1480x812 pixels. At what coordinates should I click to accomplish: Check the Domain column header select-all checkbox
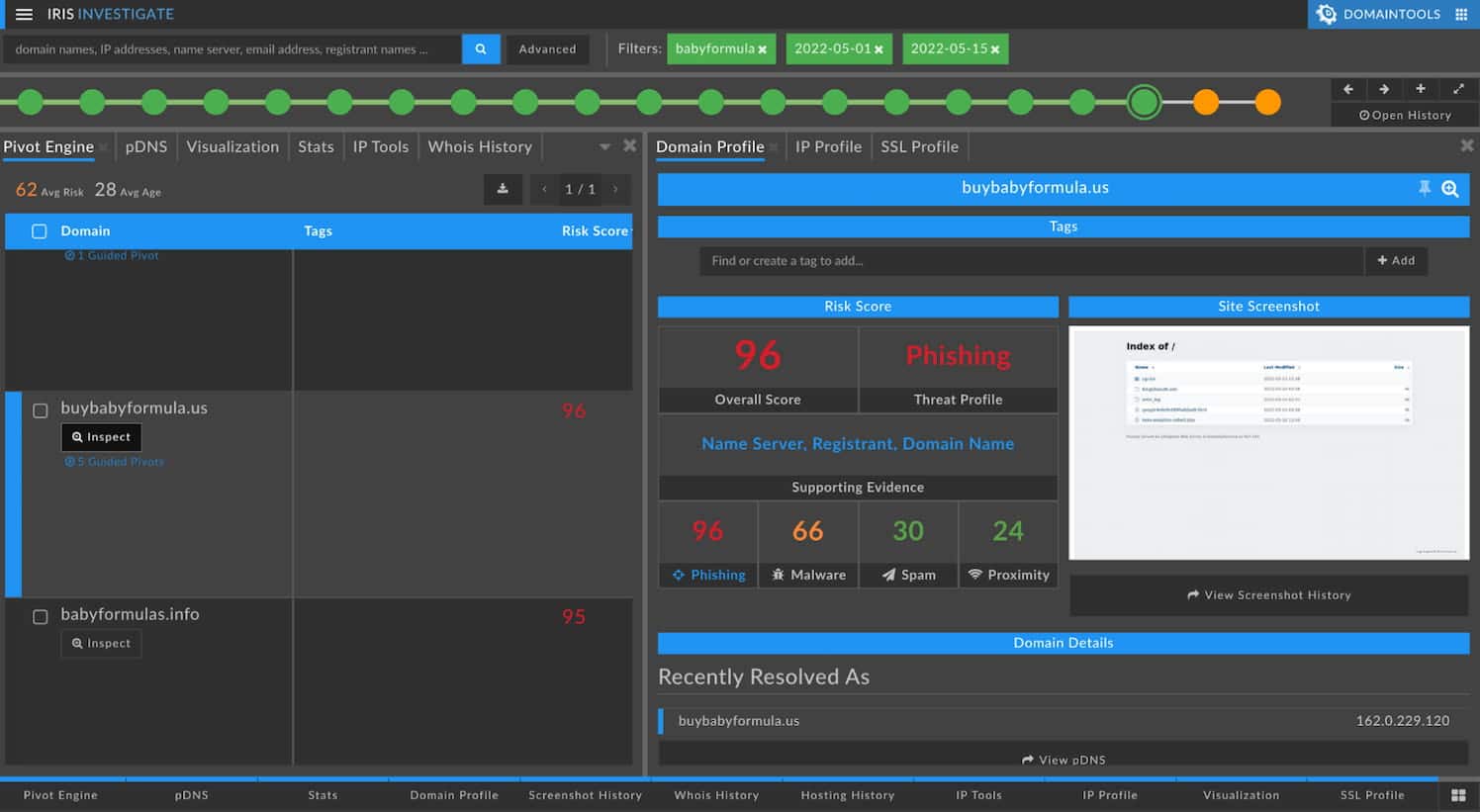[x=39, y=230]
